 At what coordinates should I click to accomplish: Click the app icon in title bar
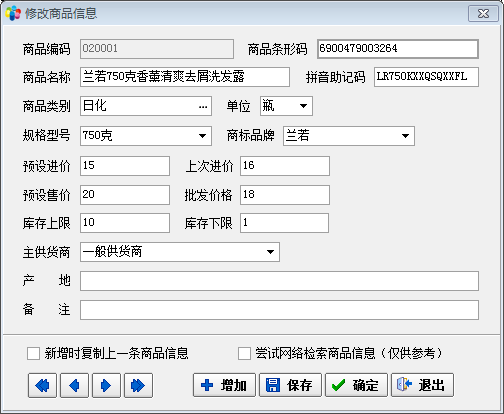point(13,13)
